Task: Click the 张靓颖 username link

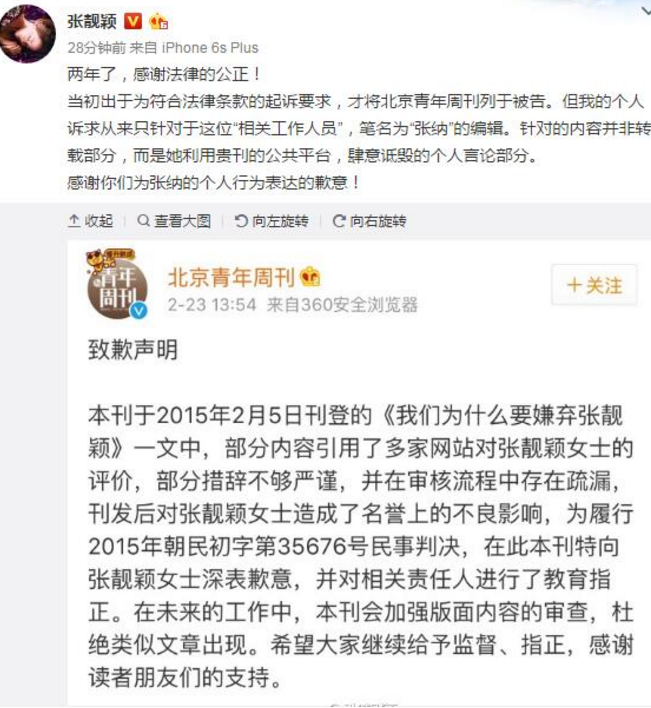Action: pyautogui.click(x=92, y=21)
